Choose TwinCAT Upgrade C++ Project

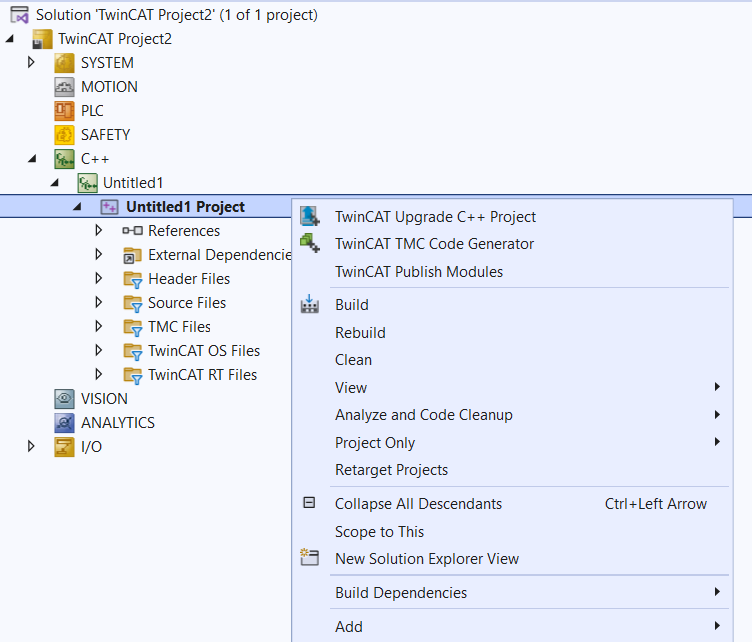pos(512,217)
